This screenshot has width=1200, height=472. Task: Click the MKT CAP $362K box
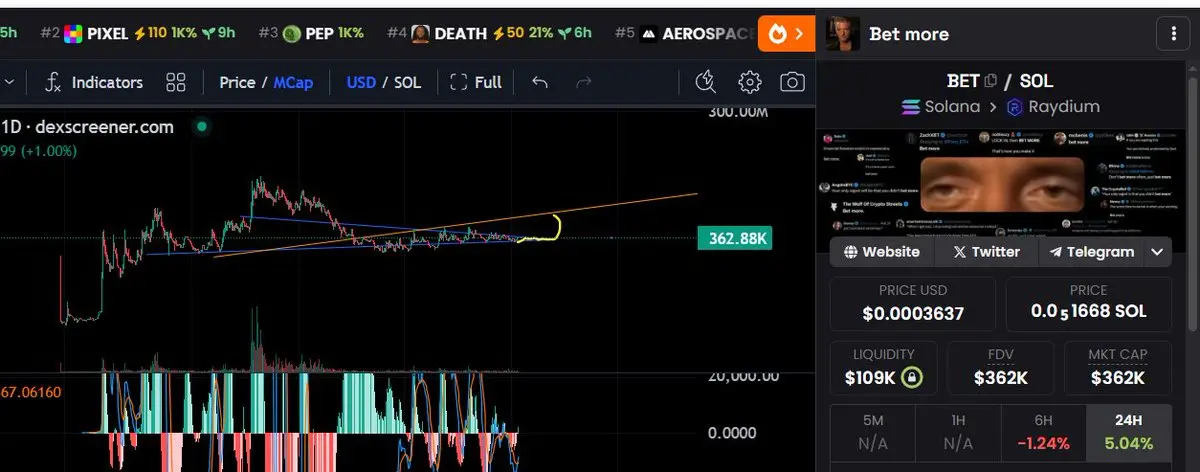click(x=1117, y=368)
